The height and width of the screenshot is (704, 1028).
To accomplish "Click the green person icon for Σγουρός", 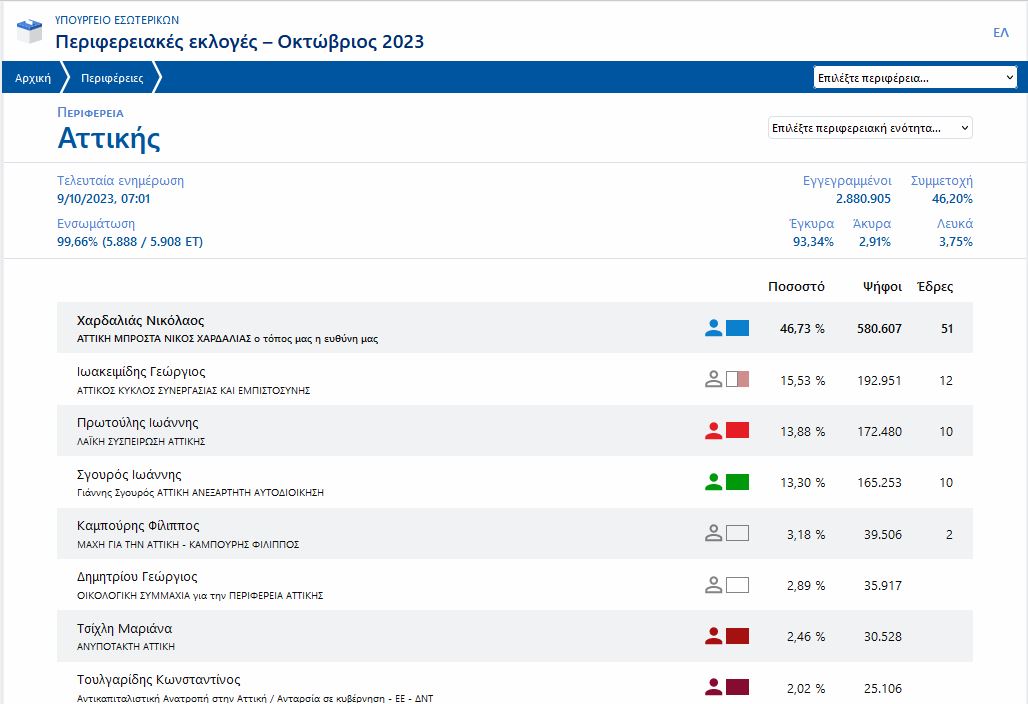I will pos(713,482).
